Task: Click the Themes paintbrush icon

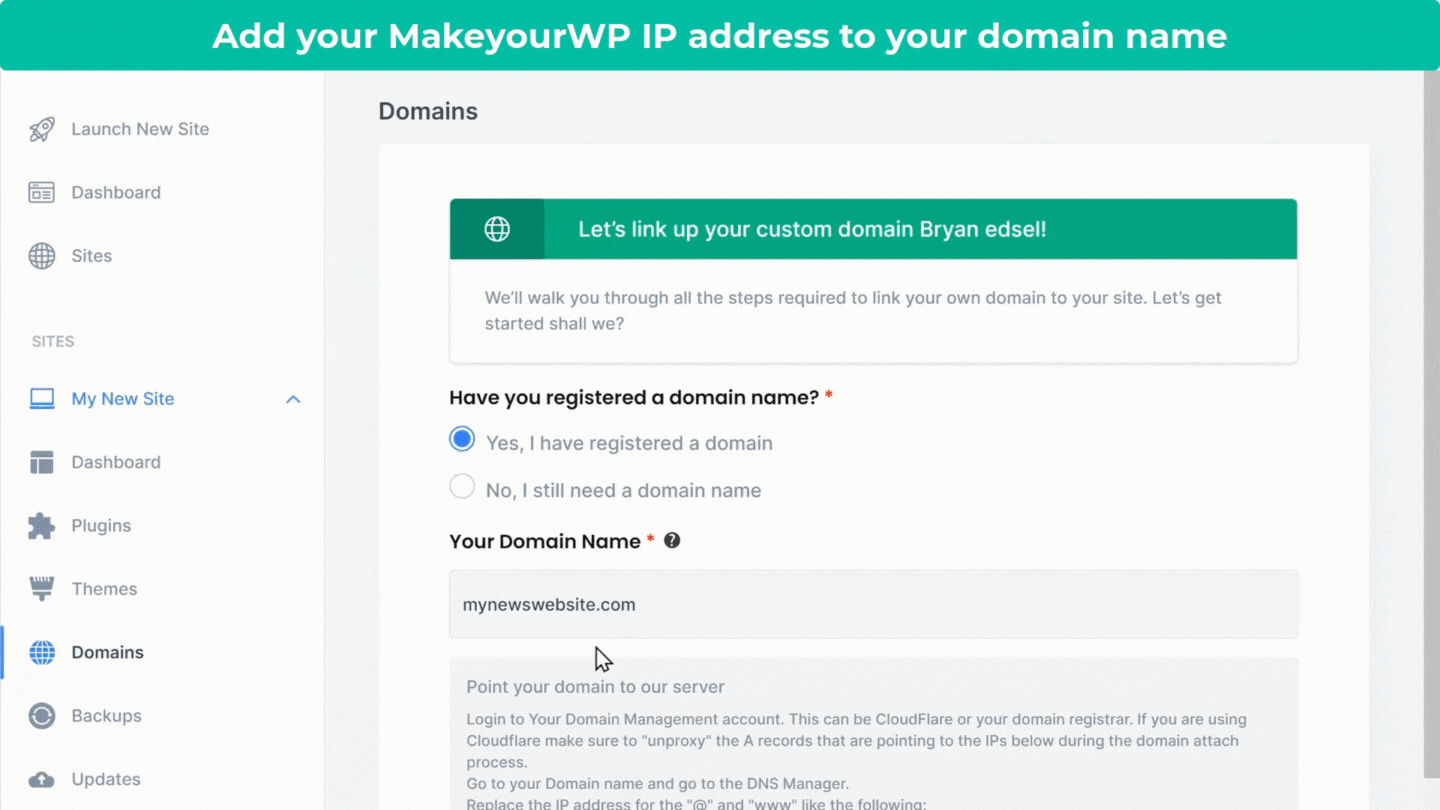Action: 42,589
